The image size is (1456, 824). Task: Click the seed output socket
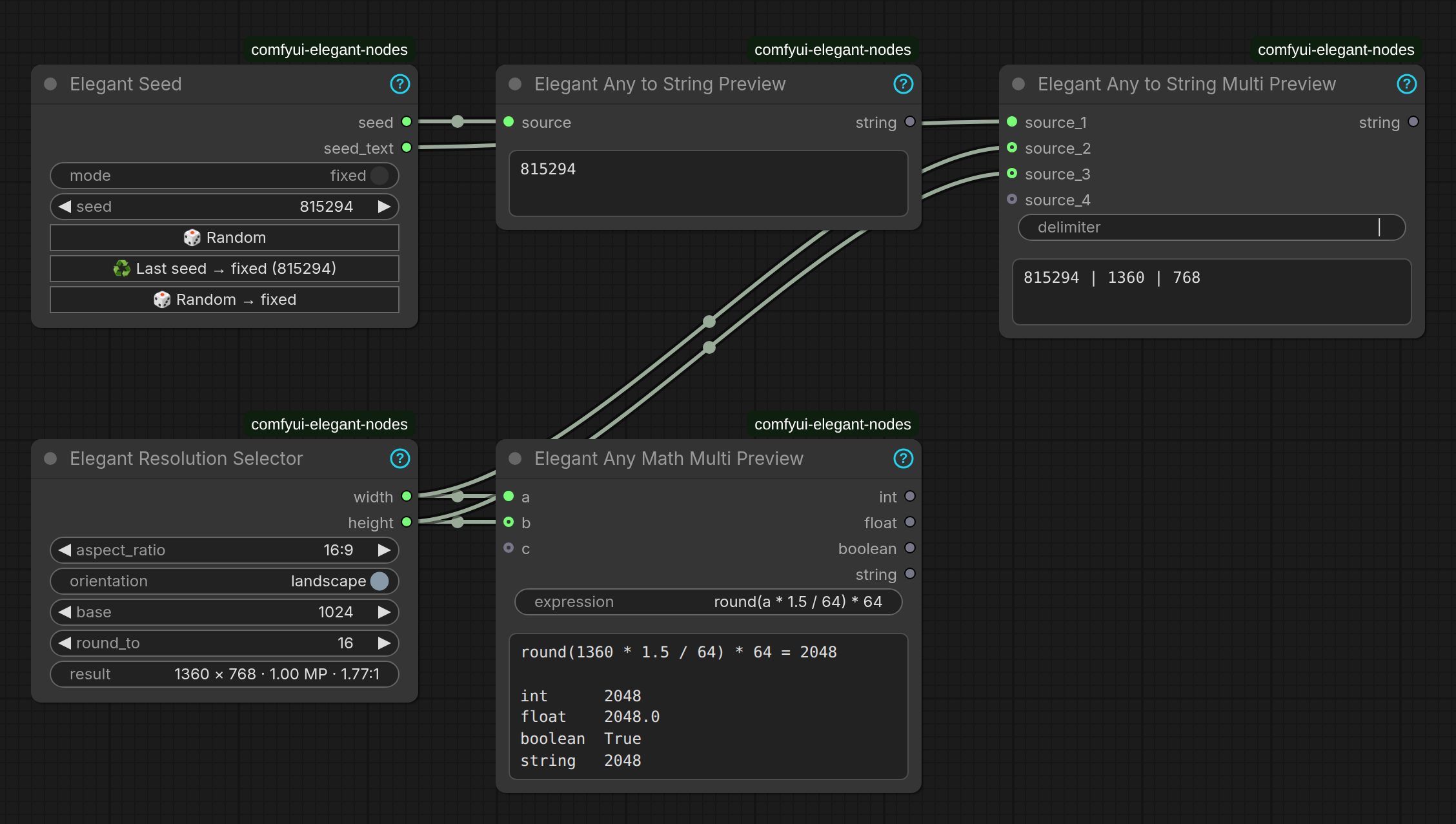(x=407, y=121)
